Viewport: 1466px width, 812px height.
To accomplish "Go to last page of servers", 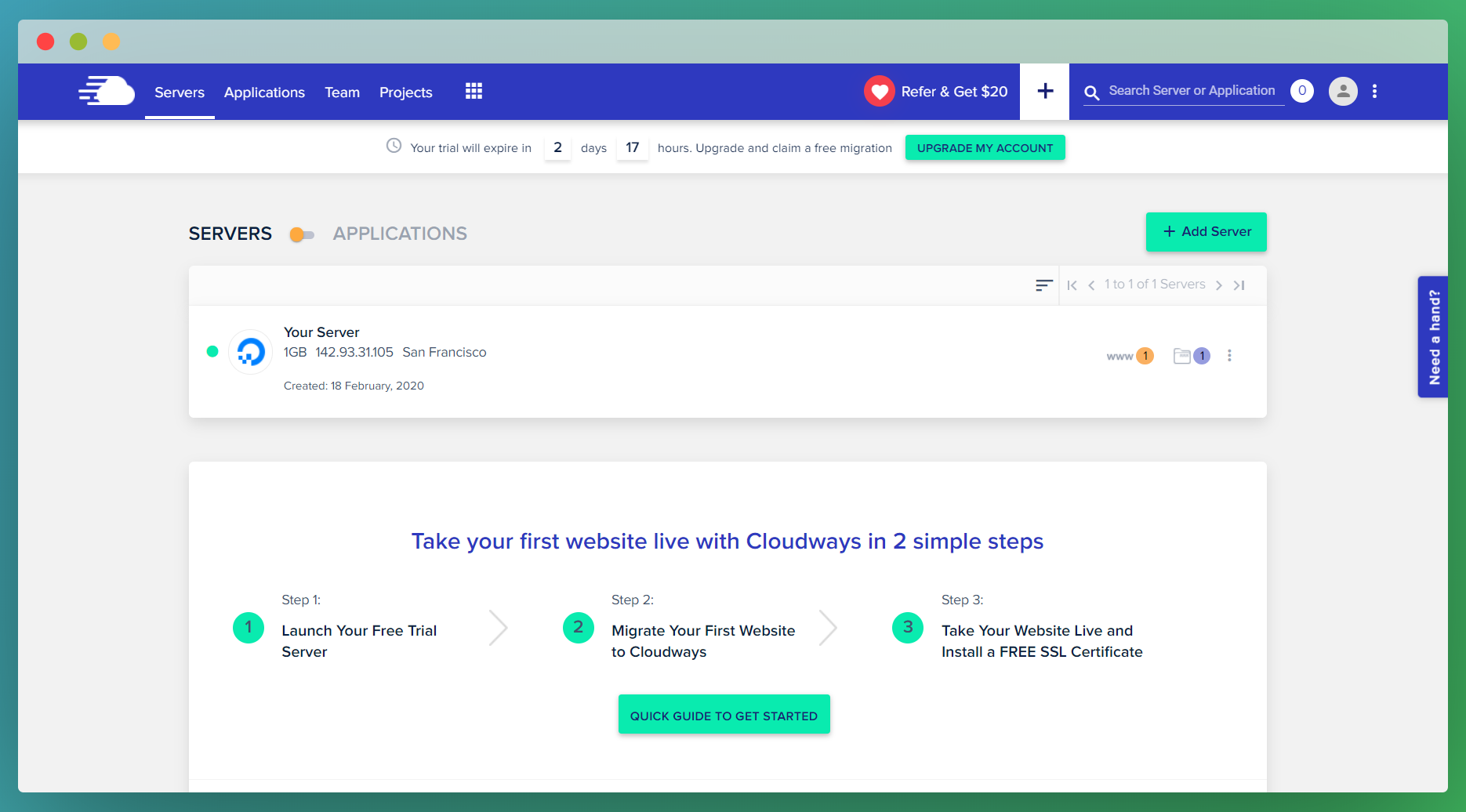I will pos(1239,285).
